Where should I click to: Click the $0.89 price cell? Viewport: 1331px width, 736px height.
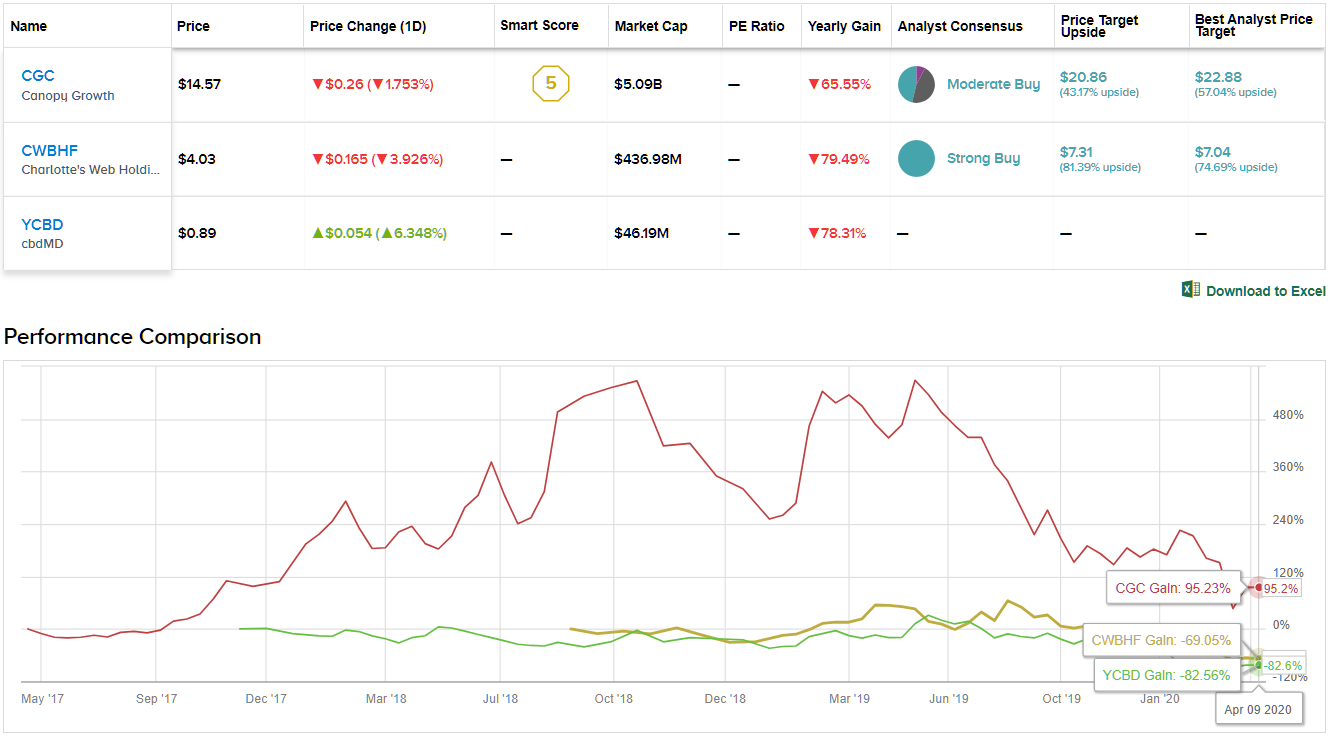tap(196, 233)
